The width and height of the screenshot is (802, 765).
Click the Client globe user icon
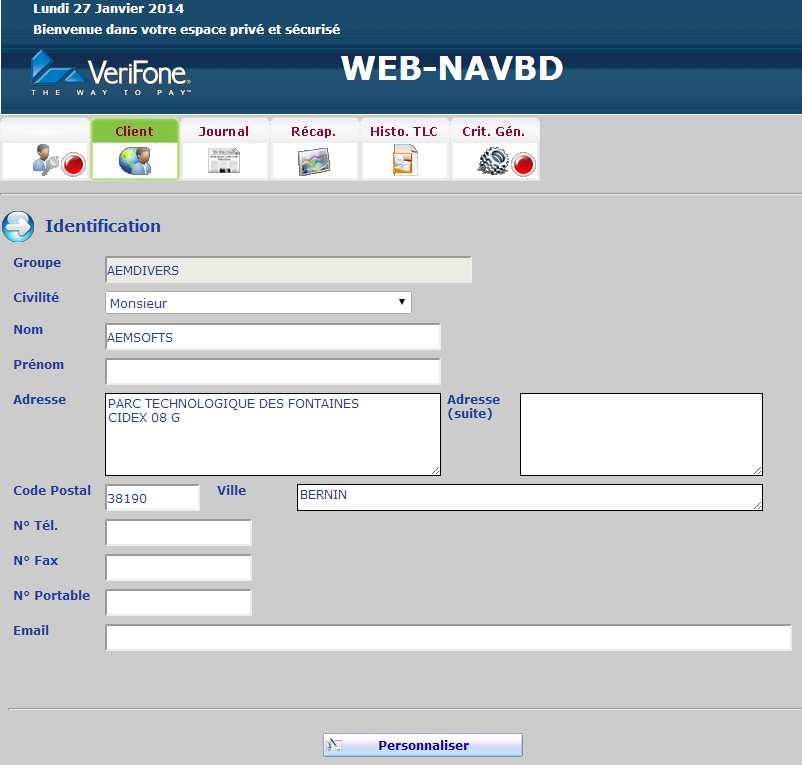point(135,161)
